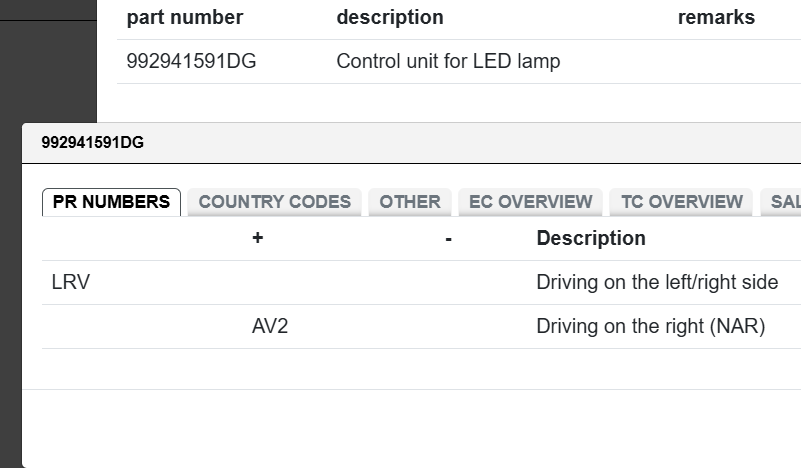801x468 pixels.
Task: Click the dark sidebar panel on the left
Action: point(48,60)
